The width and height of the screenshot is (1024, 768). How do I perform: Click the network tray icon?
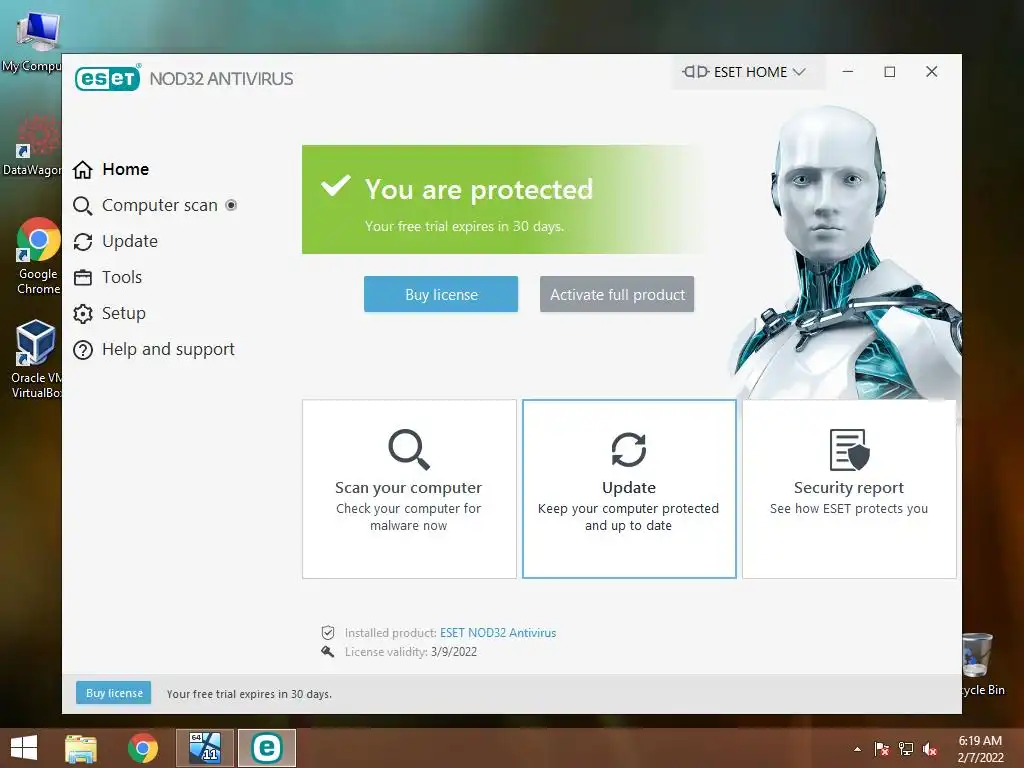[906, 749]
